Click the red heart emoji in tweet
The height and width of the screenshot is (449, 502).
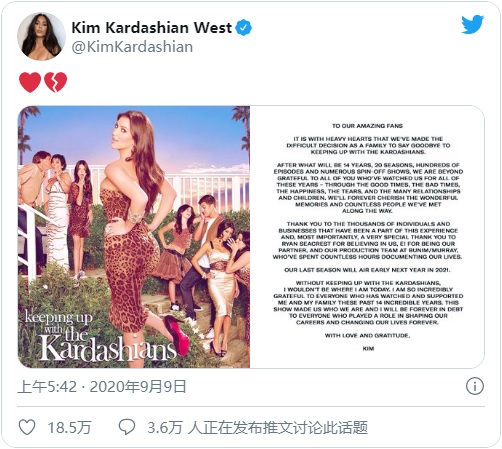30,82
